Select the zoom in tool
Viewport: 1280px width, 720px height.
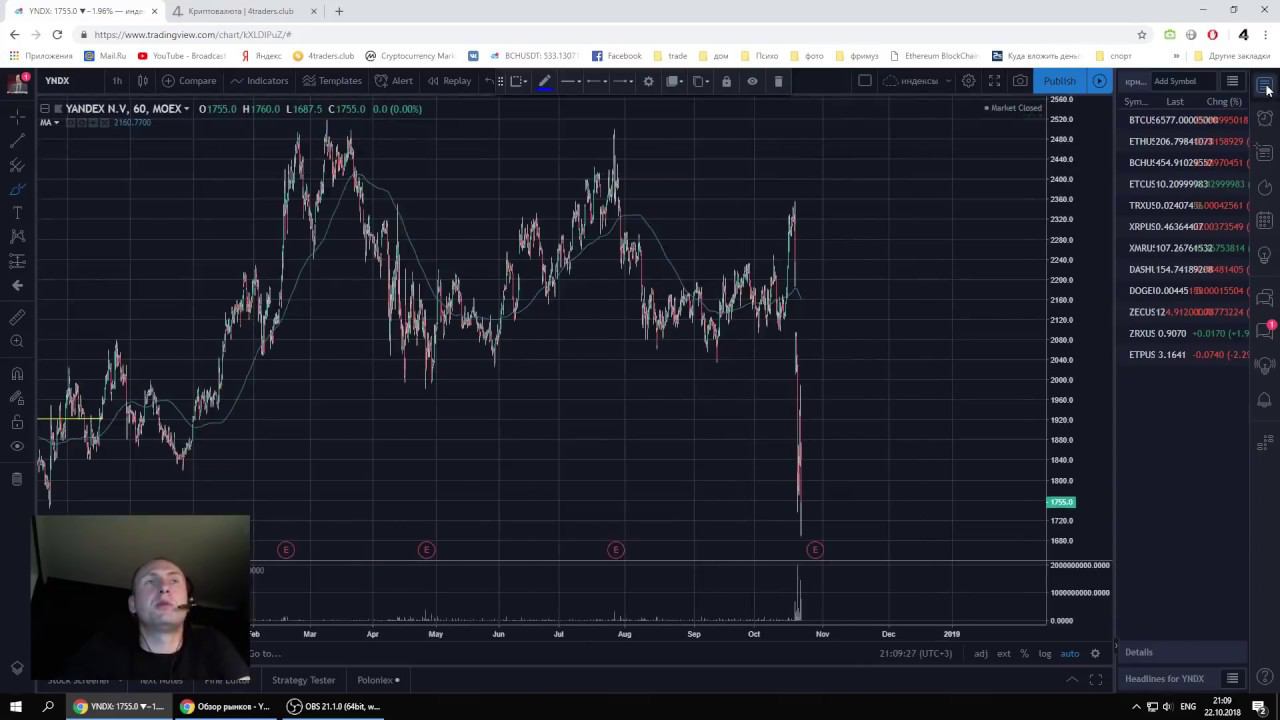[17, 342]
